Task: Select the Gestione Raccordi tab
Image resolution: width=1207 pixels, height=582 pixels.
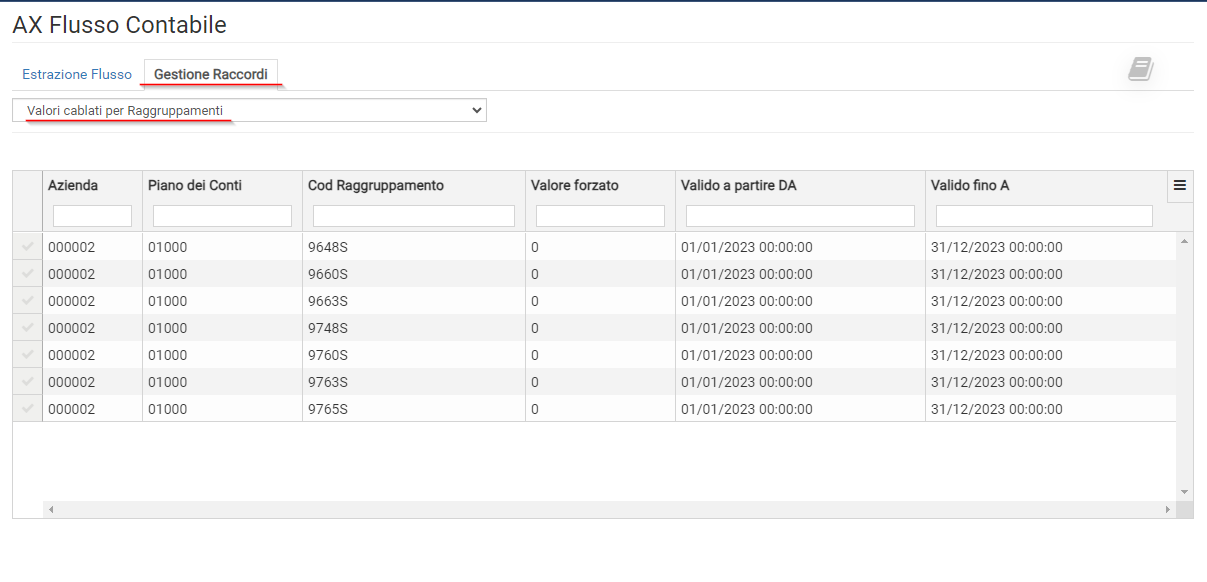Action: click(211, 75)
